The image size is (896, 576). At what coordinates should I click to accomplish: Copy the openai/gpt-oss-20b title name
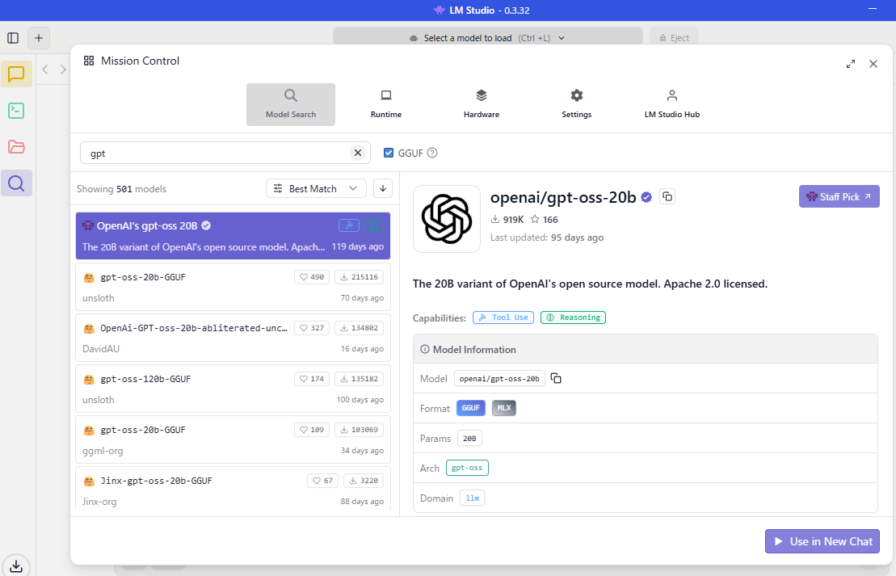pos(668,197)
